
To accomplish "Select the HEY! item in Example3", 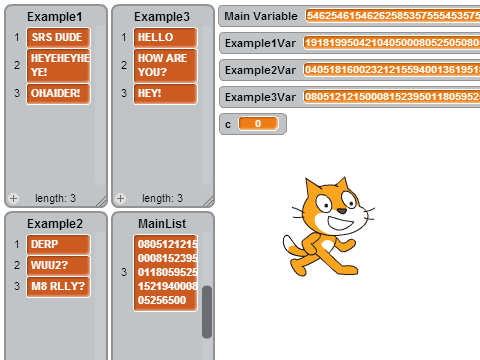I will click(x=165, y=93).
